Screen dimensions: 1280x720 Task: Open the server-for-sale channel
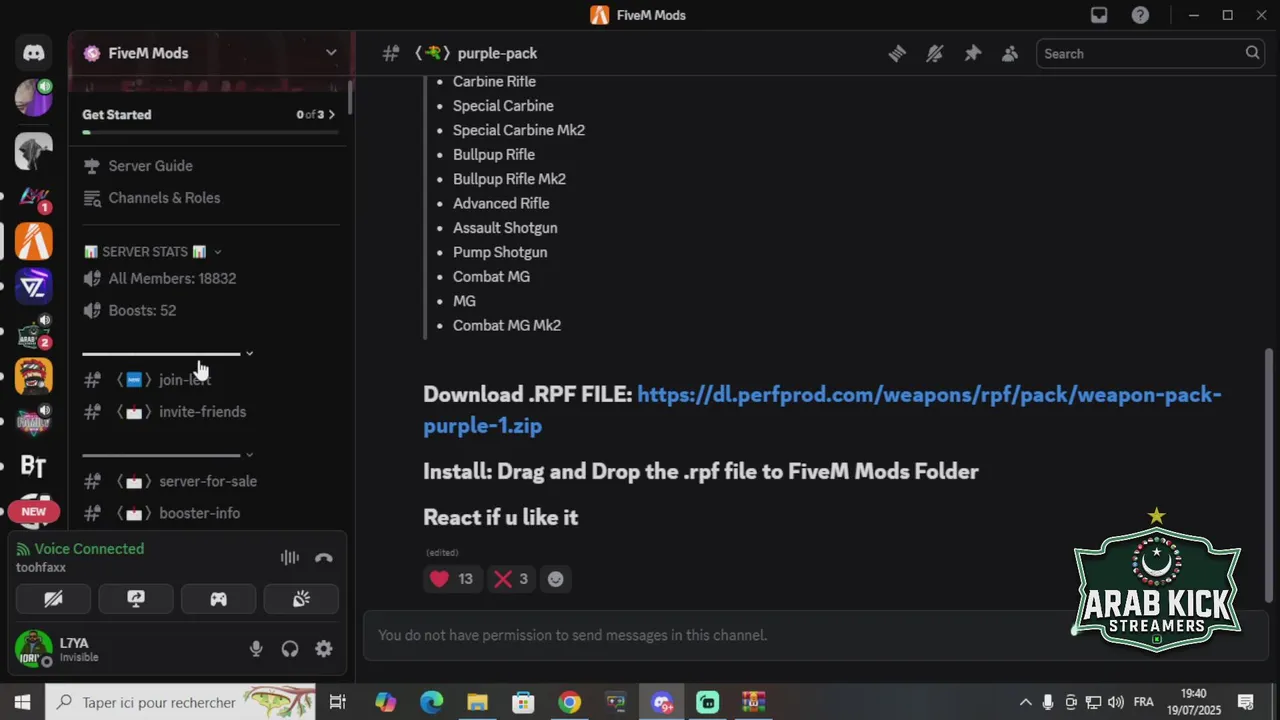[x=210, y=482]
